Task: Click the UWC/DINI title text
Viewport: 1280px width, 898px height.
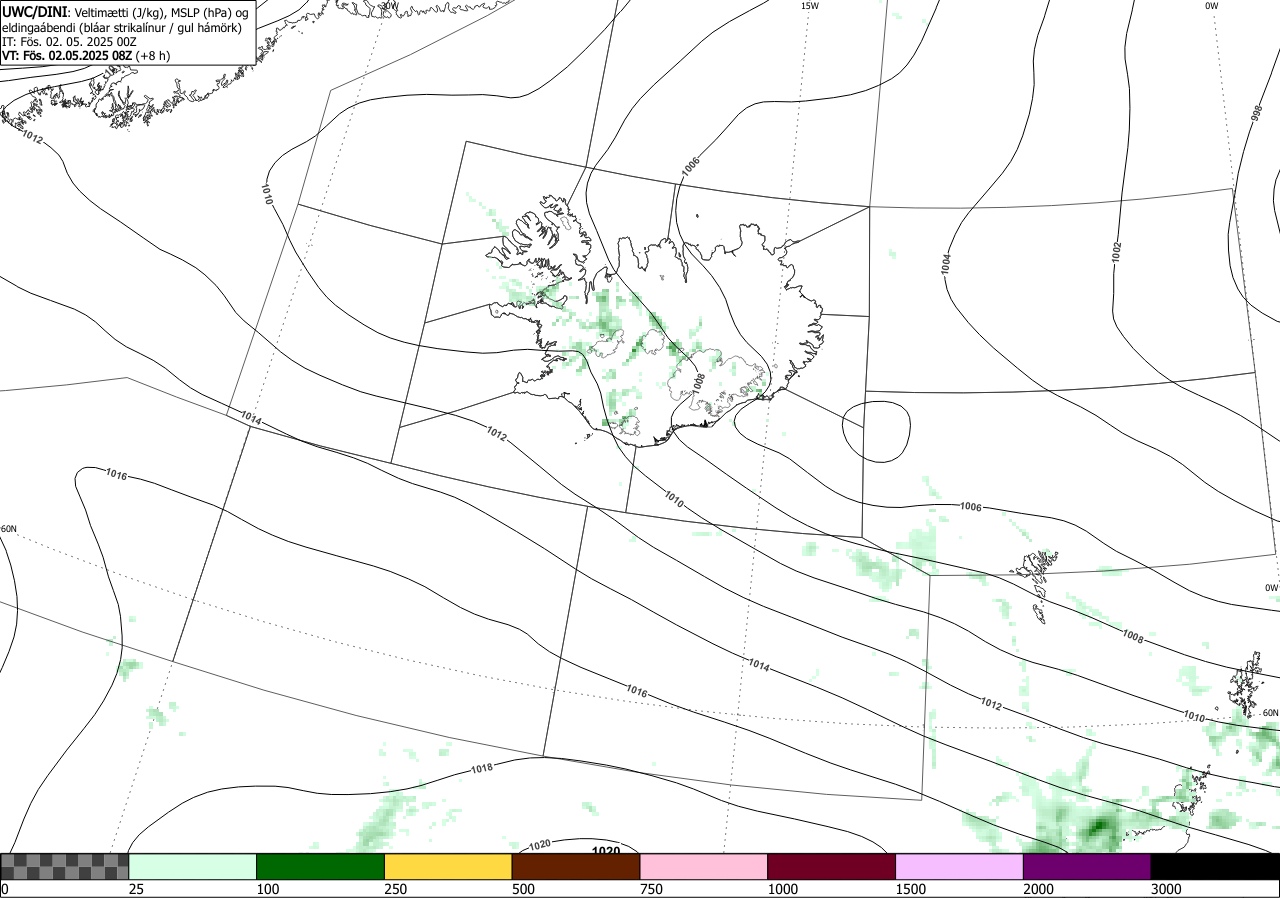Action: tap(35, 11)
